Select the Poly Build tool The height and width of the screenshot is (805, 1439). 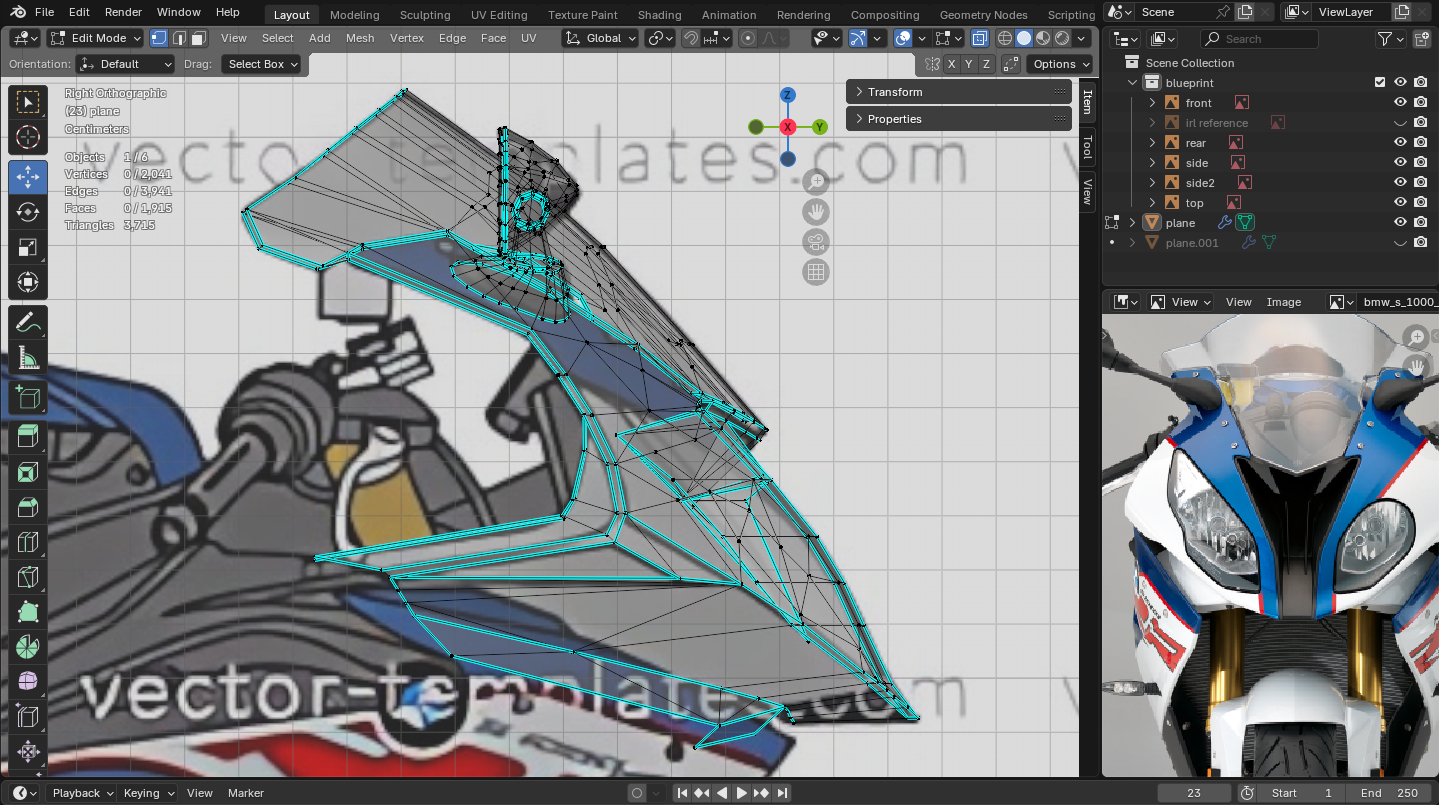[x=28, y=612]
